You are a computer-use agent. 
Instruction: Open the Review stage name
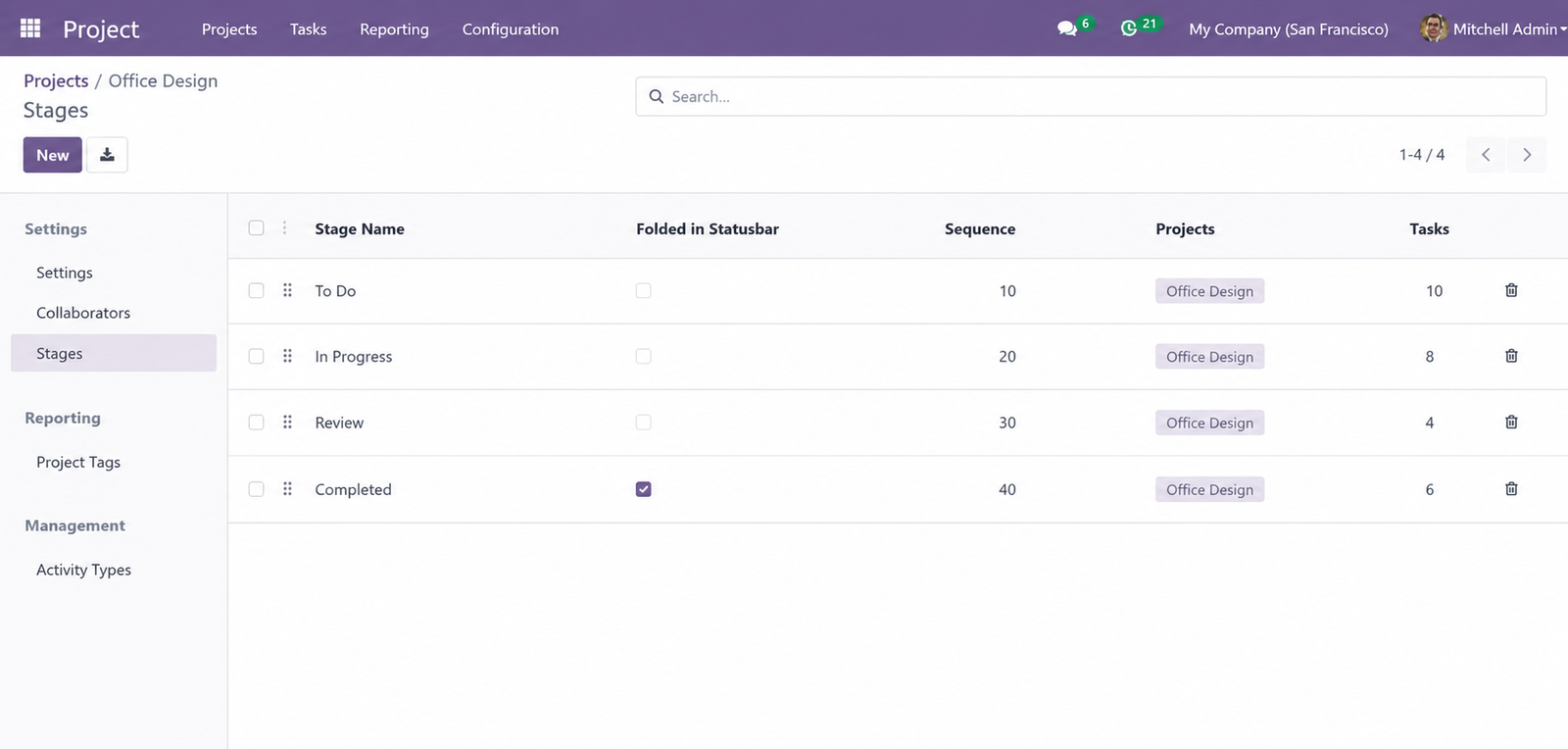click(339, 423)
